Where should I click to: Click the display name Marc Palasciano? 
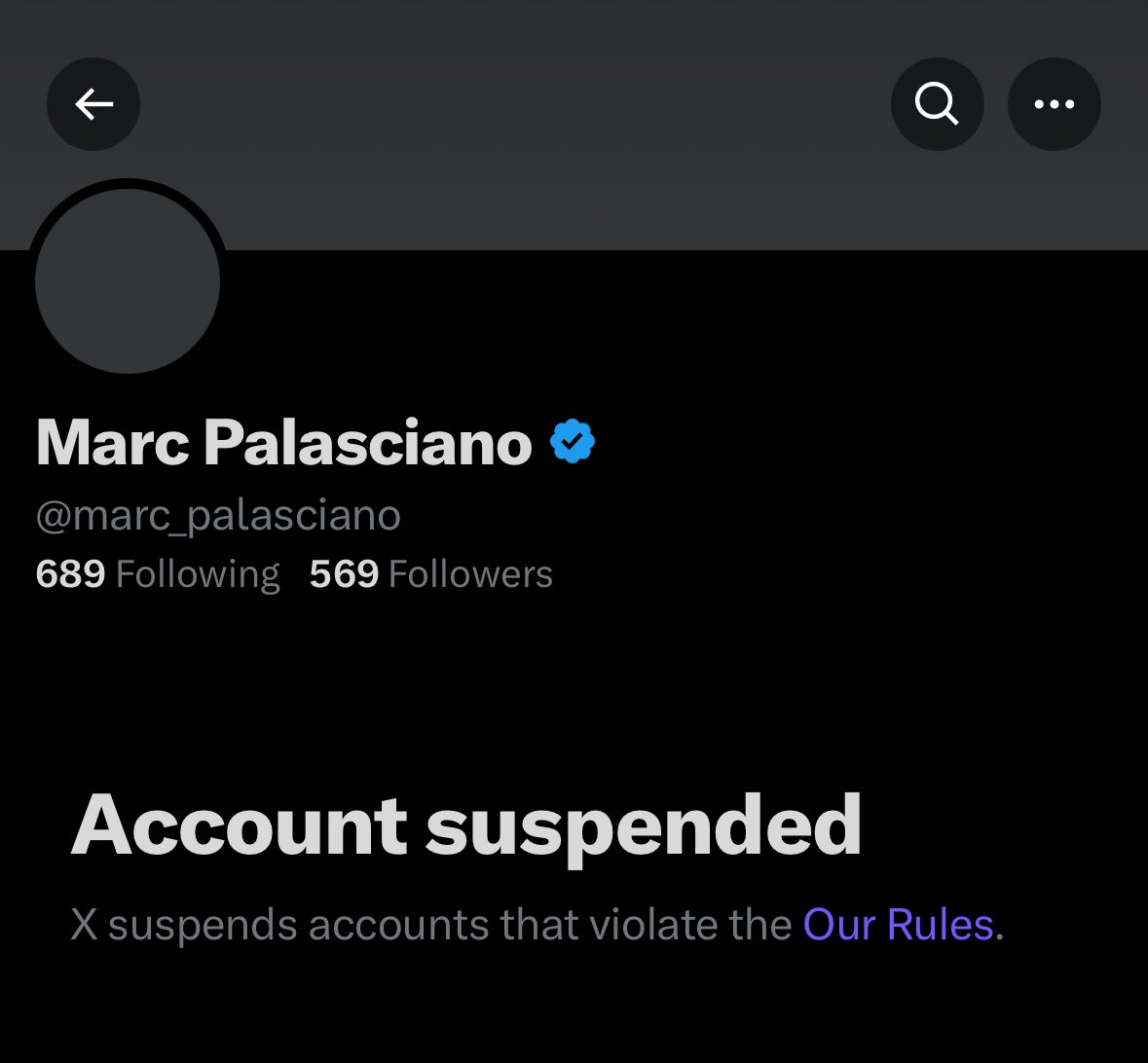(x=283, y=443)
